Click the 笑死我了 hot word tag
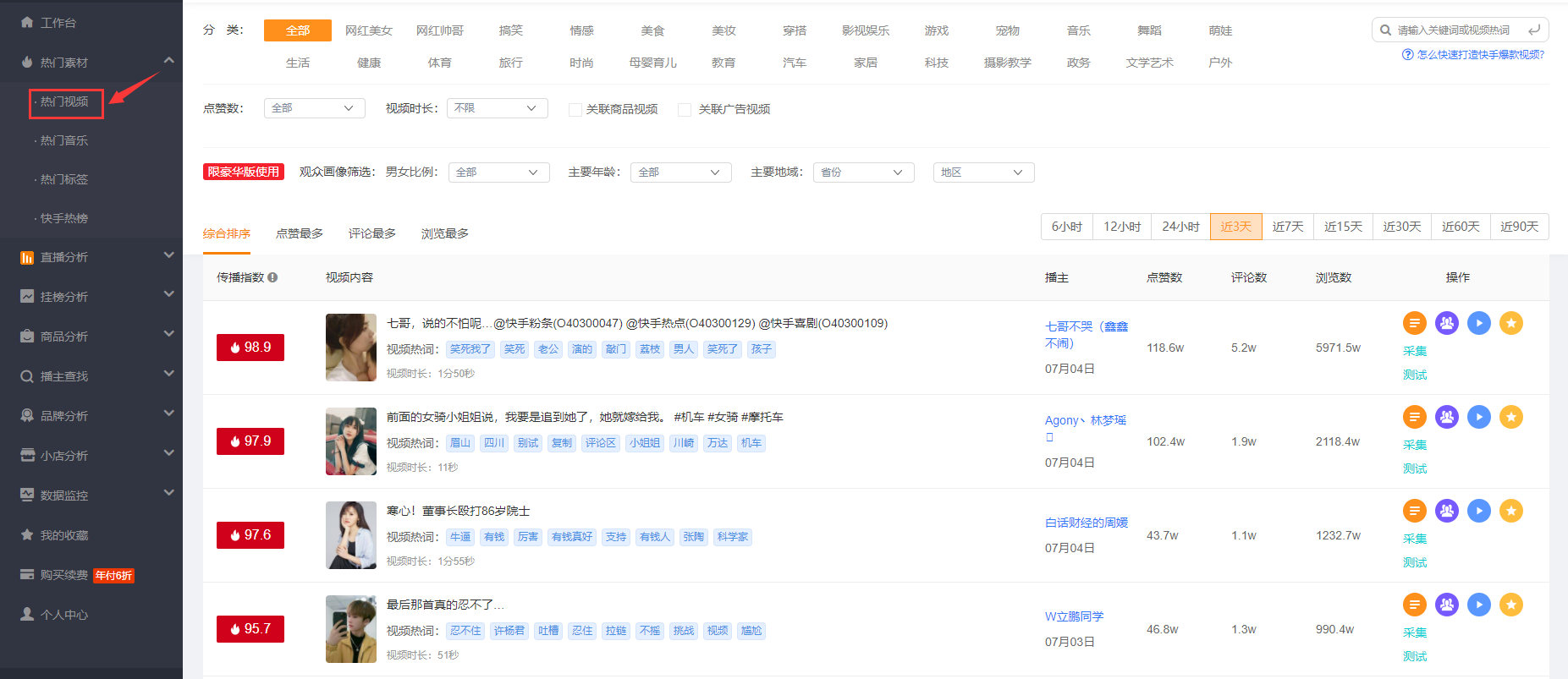The width and height of the screenshot is (1568, 679). [x=470, y=349]
